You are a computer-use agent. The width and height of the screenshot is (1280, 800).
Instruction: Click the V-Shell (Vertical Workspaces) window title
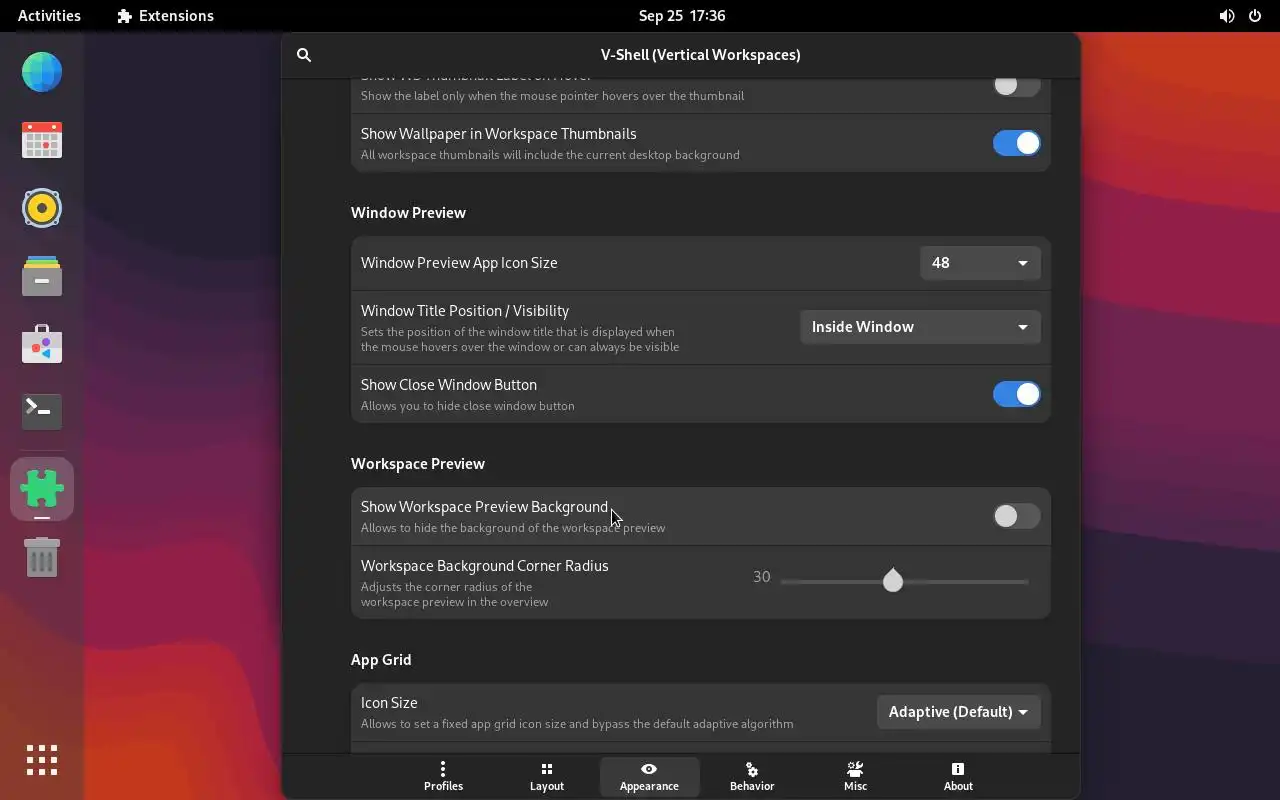700,55
